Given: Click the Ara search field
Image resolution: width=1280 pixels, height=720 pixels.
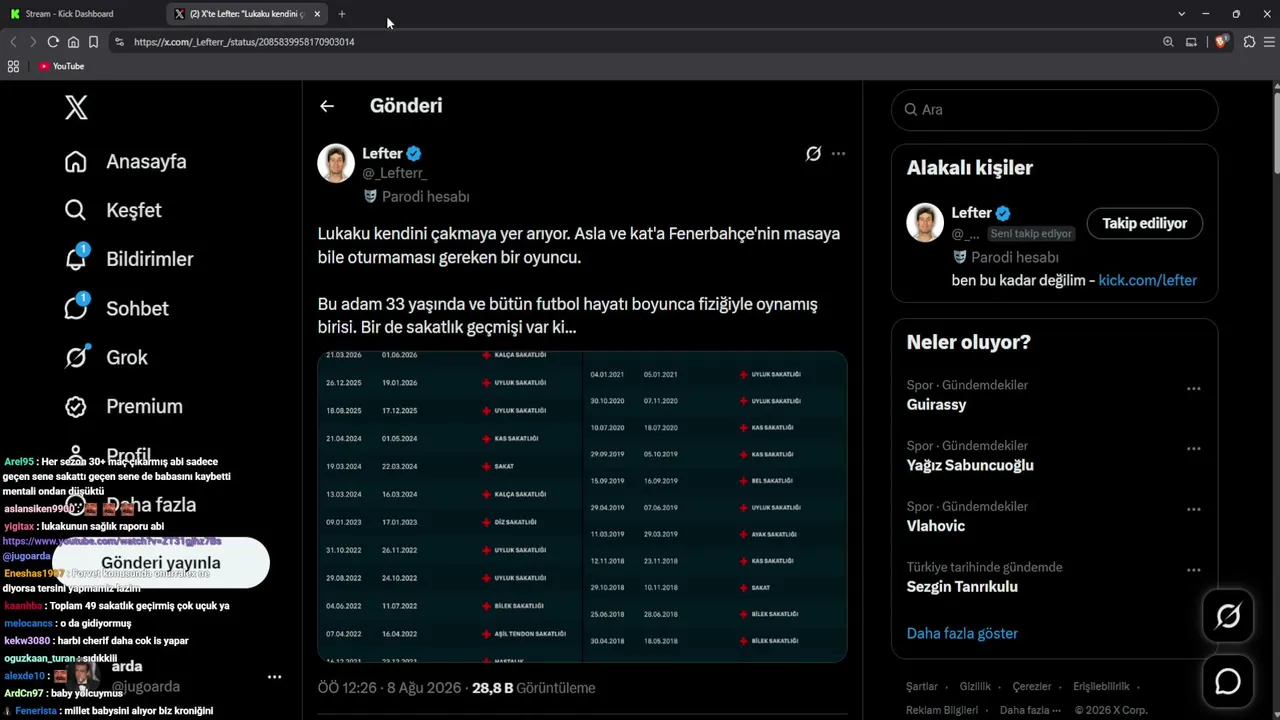Looking at the screenshot, I should coord(1054,110).
